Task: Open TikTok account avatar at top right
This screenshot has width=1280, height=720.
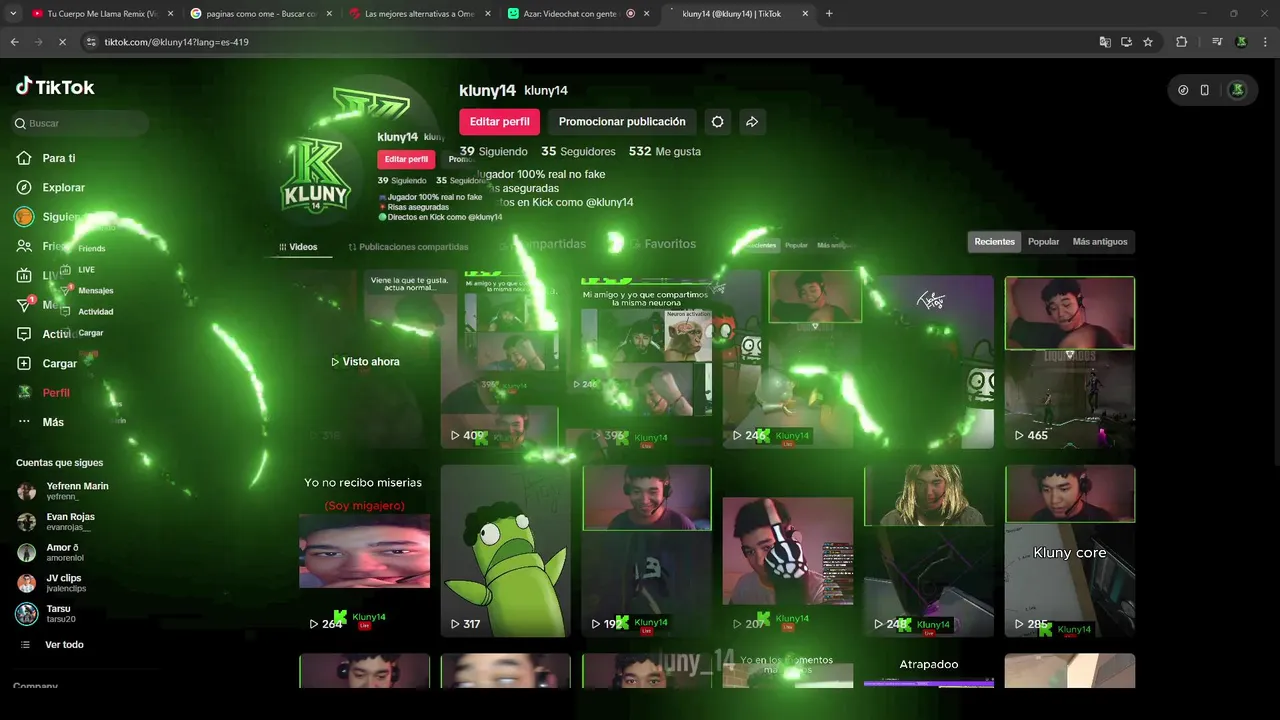Action: click(1237, 90)
